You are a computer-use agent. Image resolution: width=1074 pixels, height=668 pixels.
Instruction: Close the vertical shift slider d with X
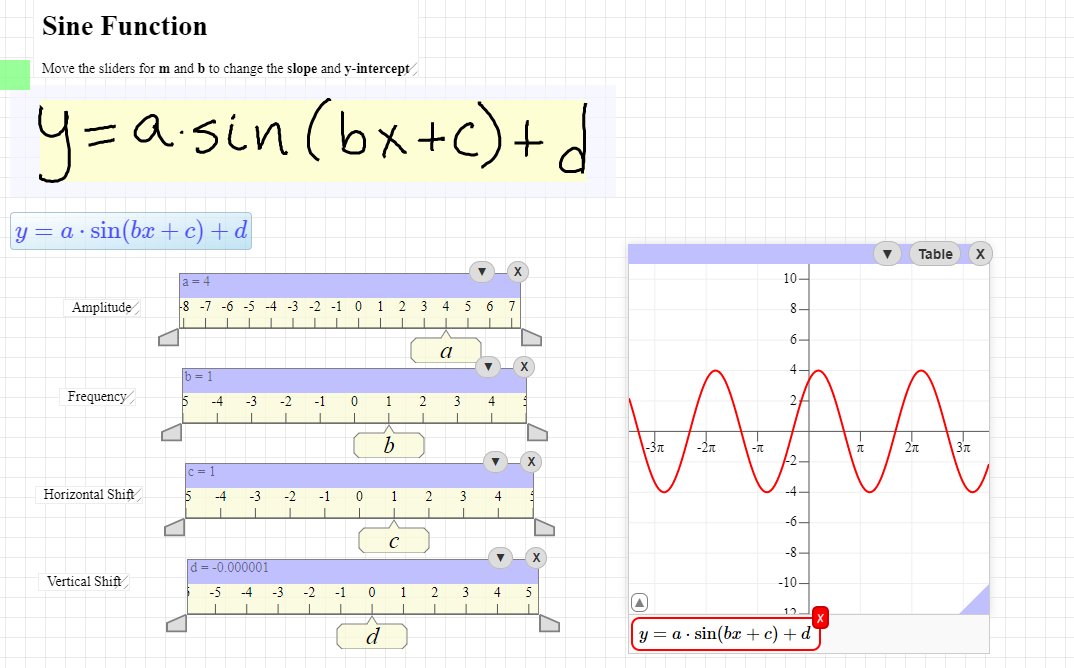pos(536,558)
